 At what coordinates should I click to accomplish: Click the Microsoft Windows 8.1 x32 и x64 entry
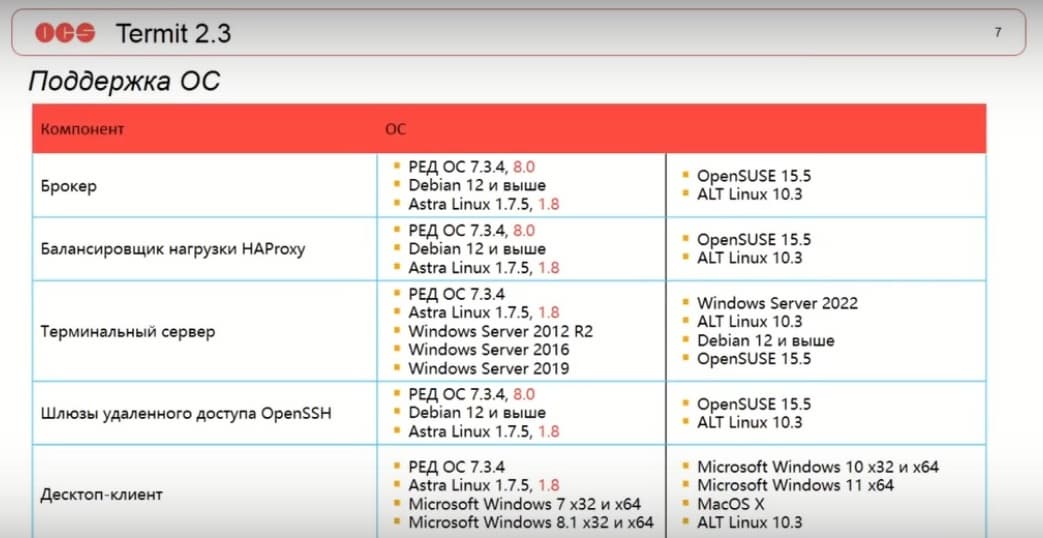coord(530,522)
